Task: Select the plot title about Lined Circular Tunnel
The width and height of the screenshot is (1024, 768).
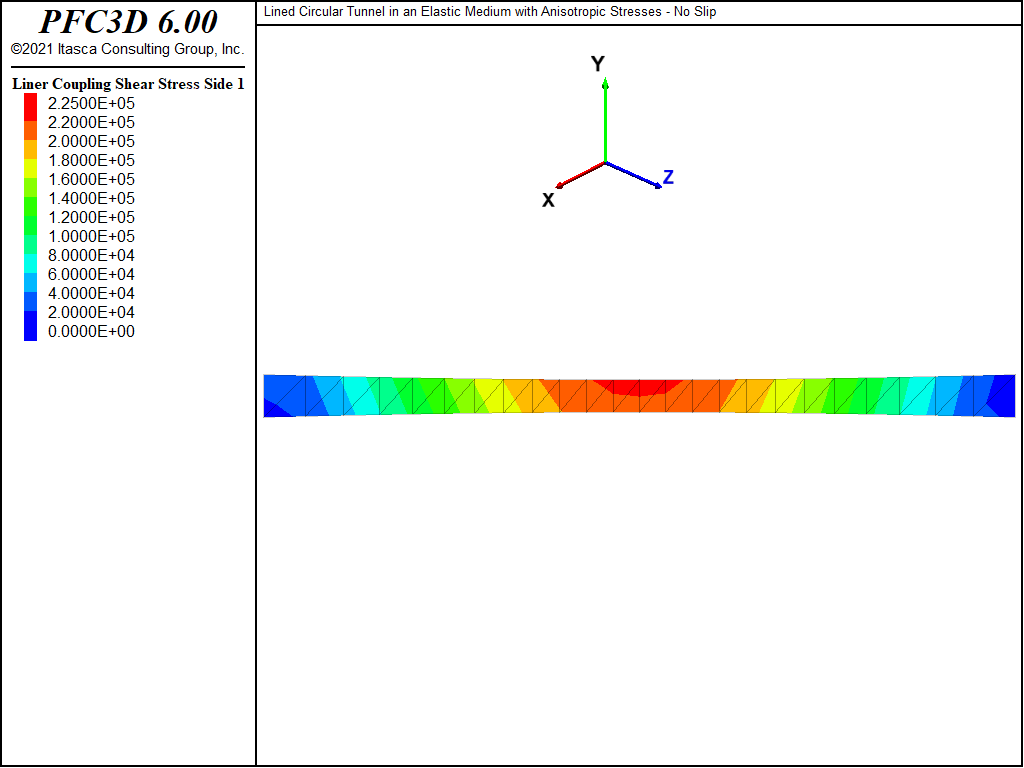Action: [x=490, y=12]
